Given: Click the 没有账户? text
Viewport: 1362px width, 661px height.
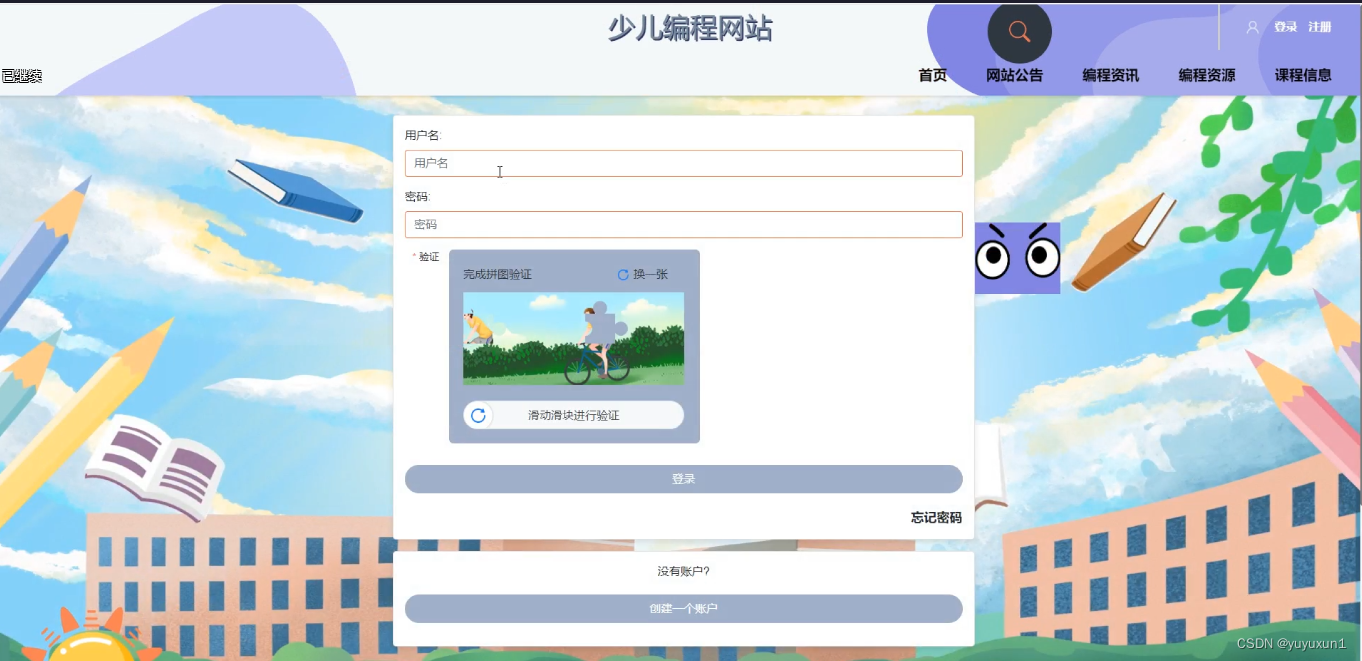Looking at the screenshot, I should 684,571.
